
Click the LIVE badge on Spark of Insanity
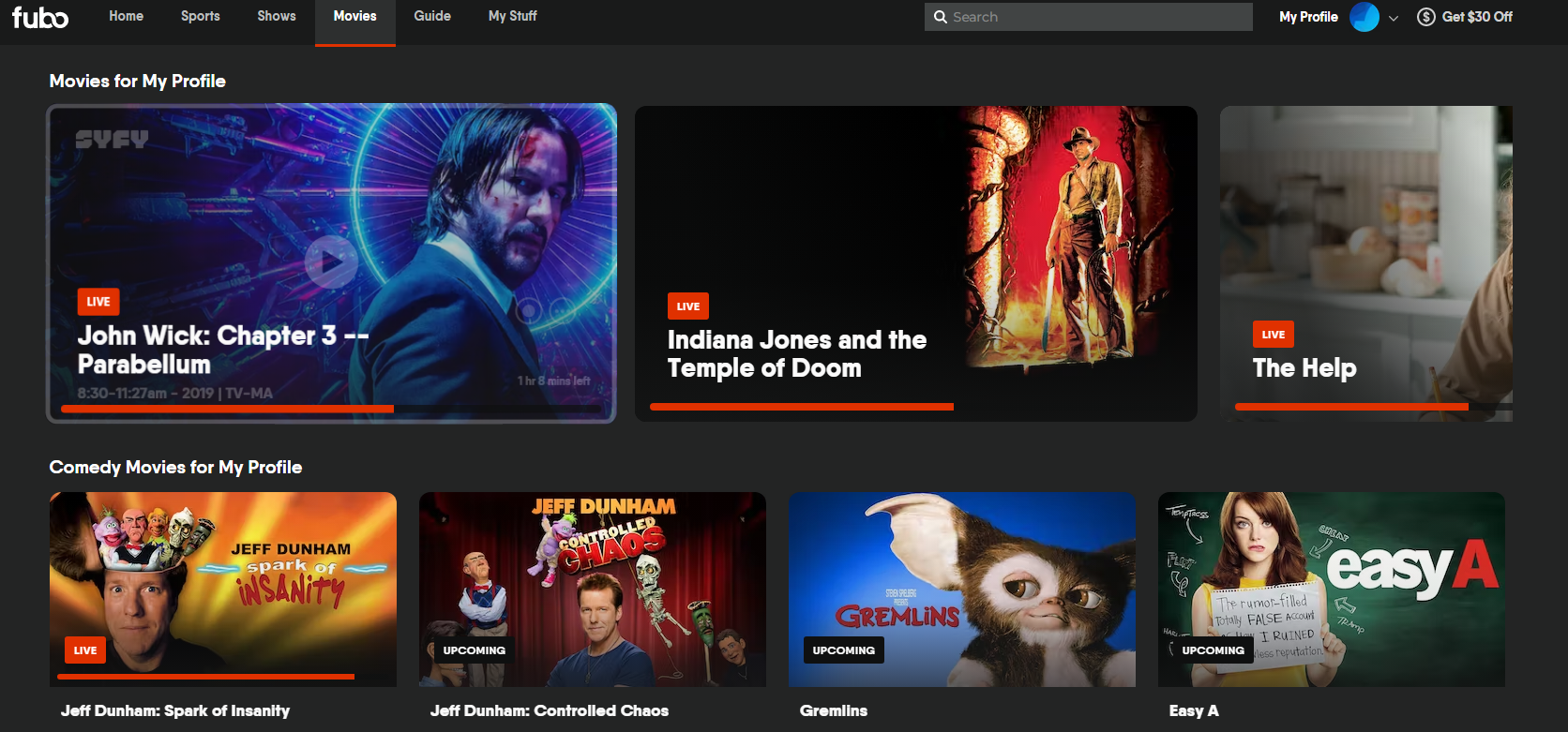point(85,650)
